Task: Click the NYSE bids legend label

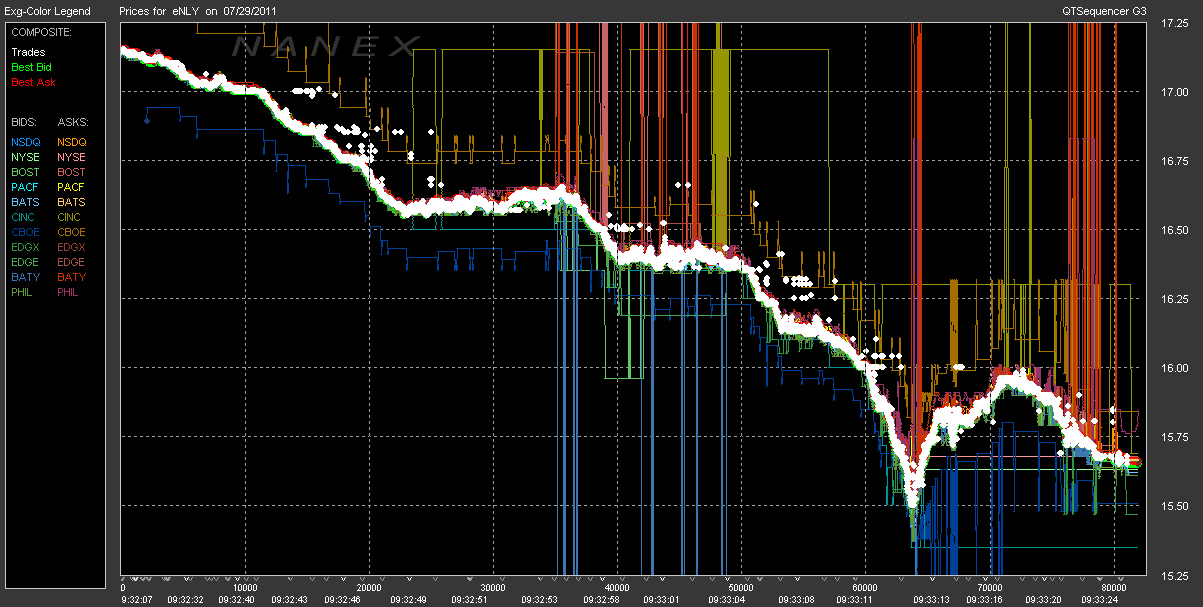Action: click(x=26, y=157)
